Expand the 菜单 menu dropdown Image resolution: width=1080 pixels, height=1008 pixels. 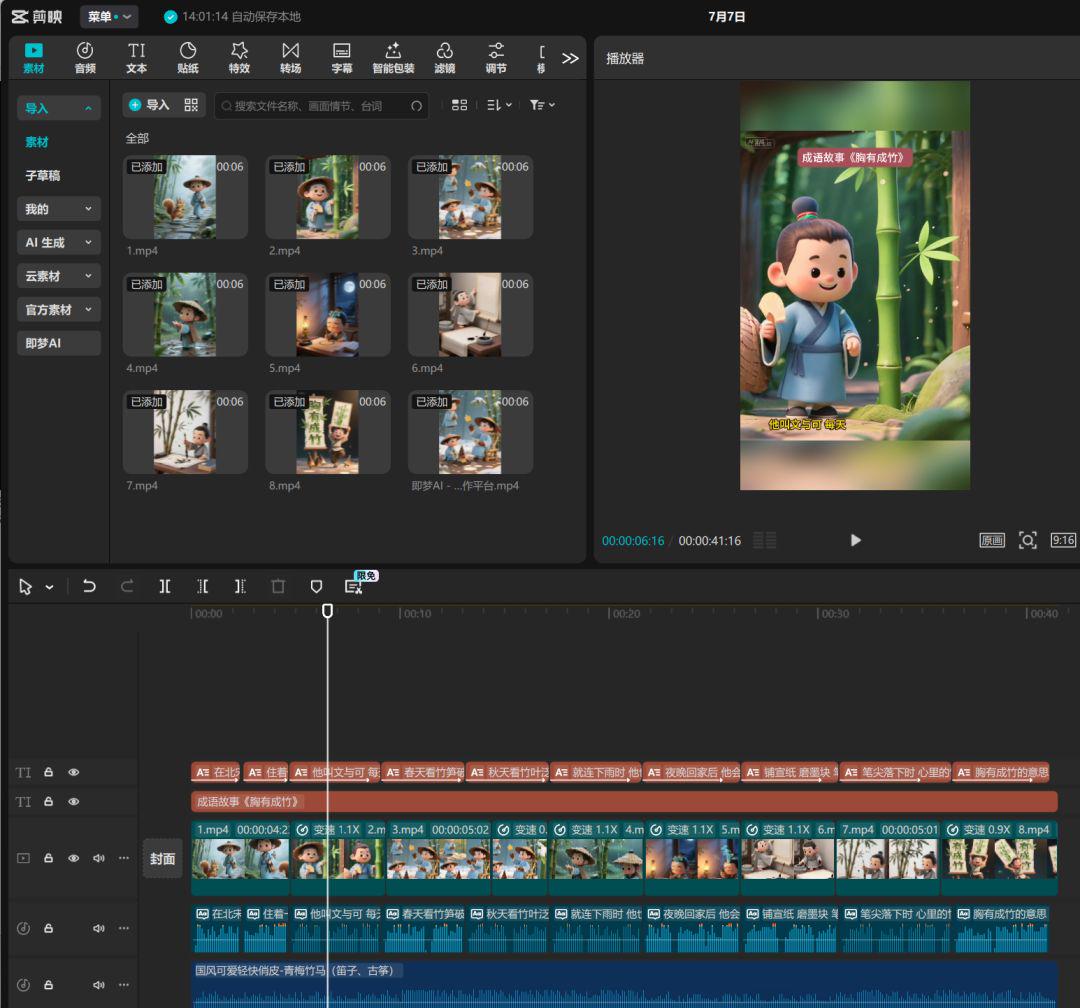tap(109, 17)
